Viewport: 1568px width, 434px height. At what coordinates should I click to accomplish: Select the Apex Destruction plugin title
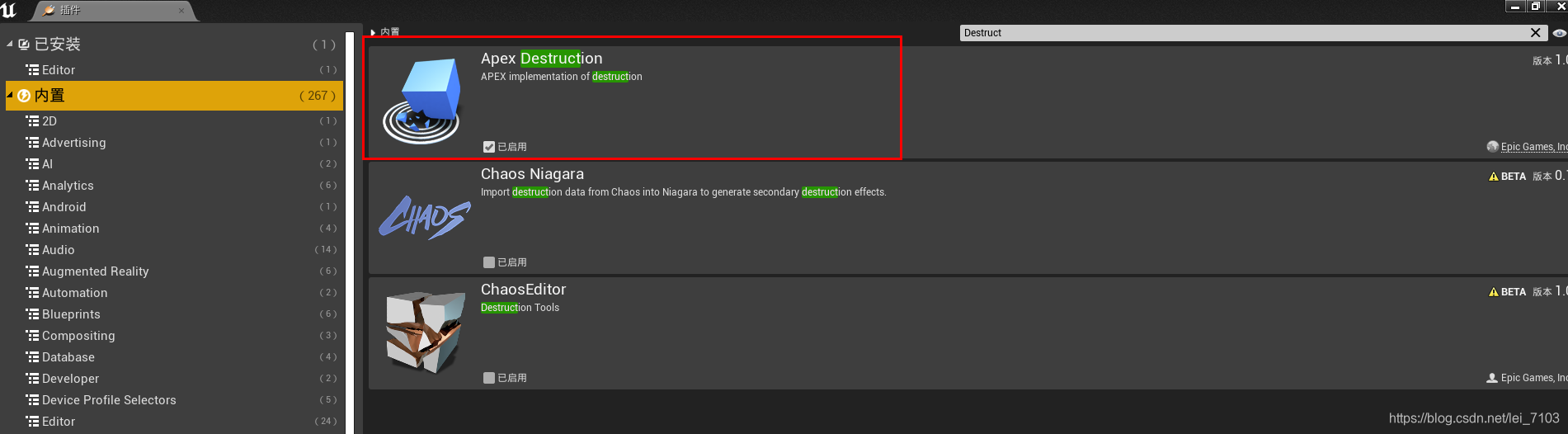pos(542,59)
